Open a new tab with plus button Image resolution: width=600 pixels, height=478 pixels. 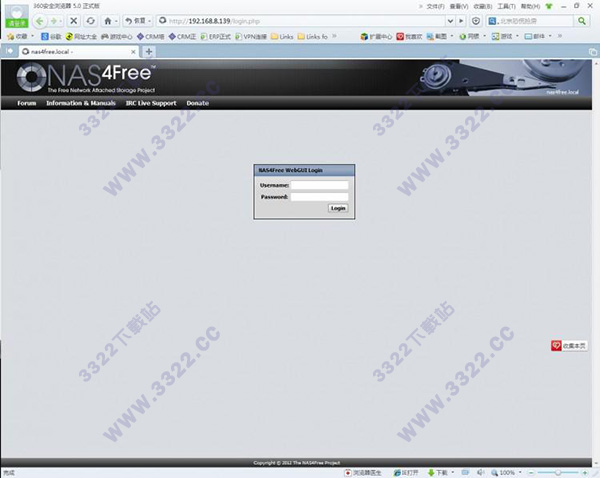(x=149, y=51)
